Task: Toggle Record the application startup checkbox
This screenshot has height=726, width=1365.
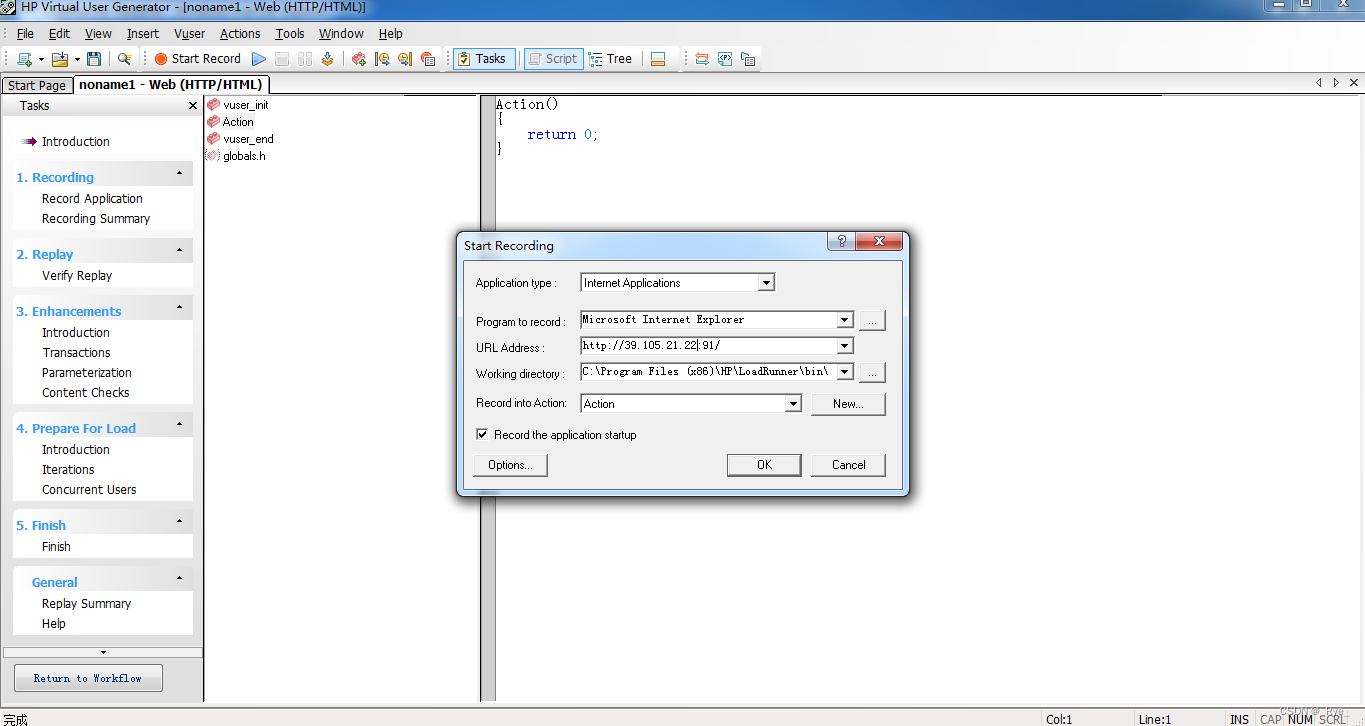Action: pos(482,435)
